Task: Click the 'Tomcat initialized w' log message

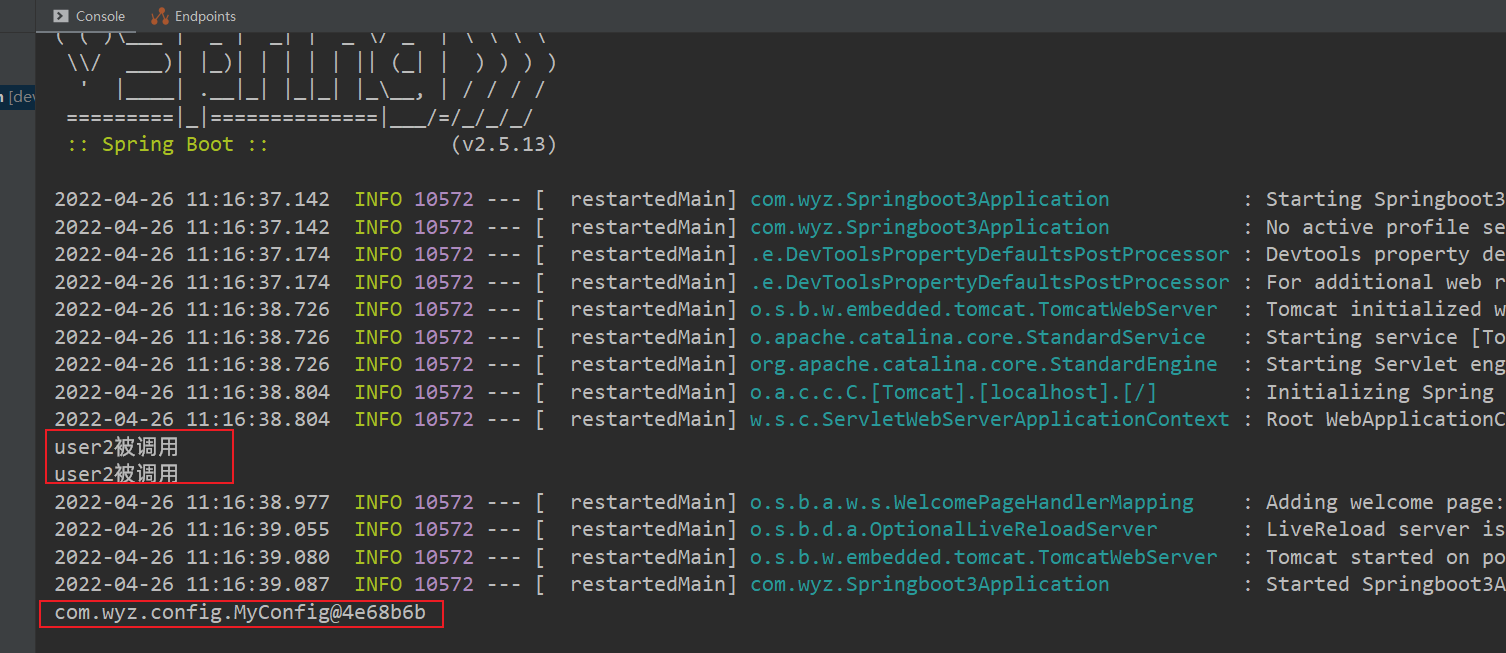Action: pos(1386,309)
